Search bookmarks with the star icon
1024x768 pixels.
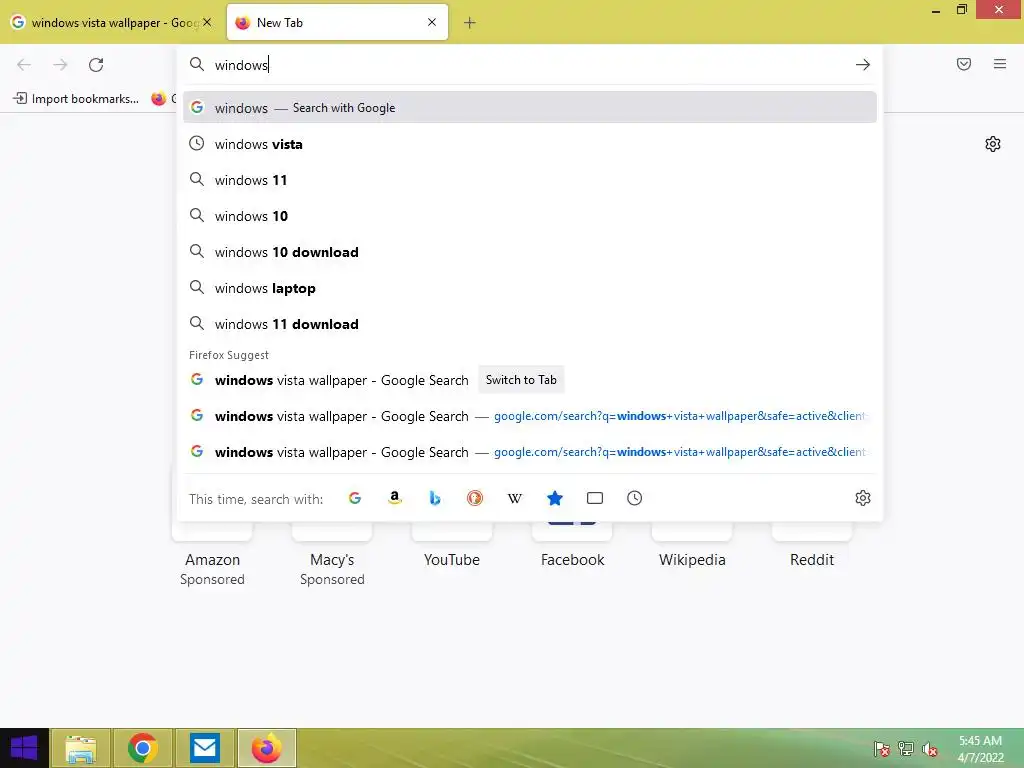pyautogui.click(x=555, y=498)
